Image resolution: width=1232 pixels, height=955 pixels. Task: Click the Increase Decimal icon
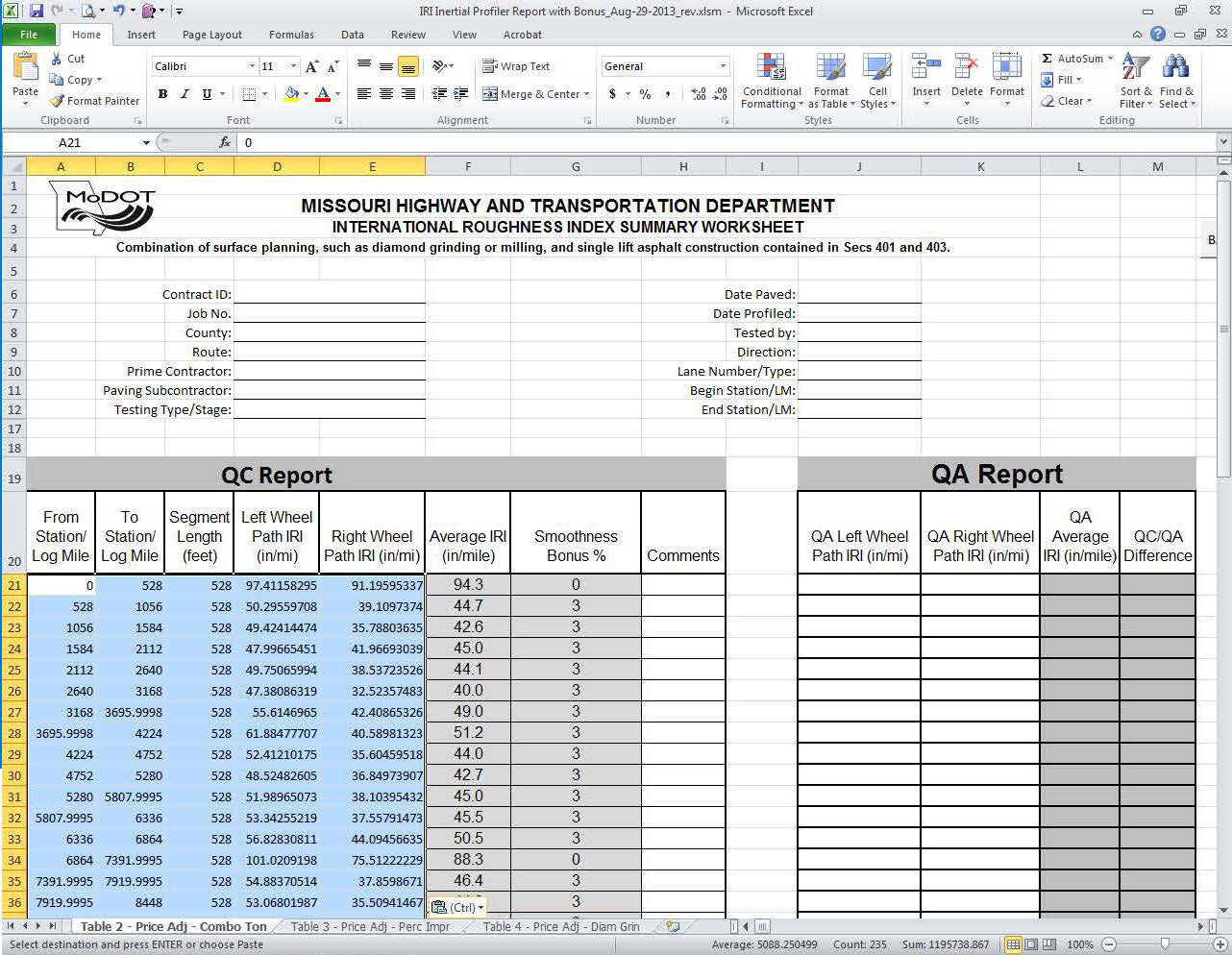point(699,94)
